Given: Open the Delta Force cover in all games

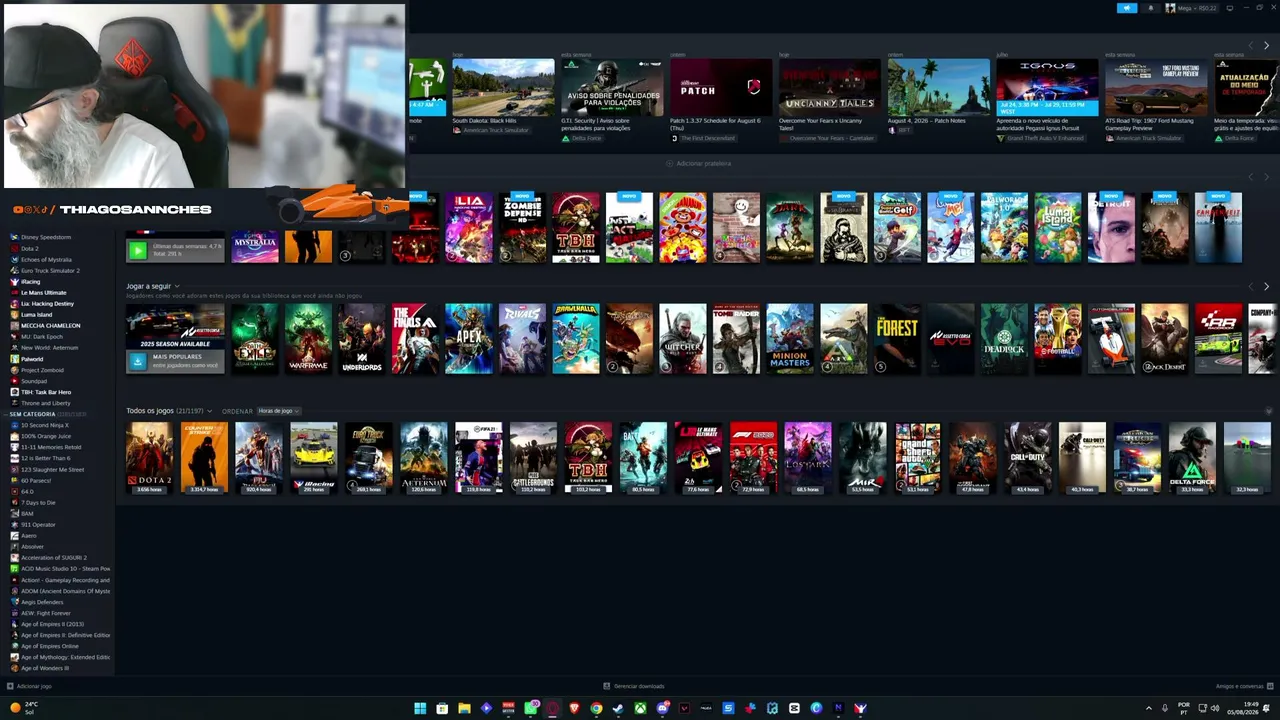Looking at the screenshot, I should [x=1192, y=458].
